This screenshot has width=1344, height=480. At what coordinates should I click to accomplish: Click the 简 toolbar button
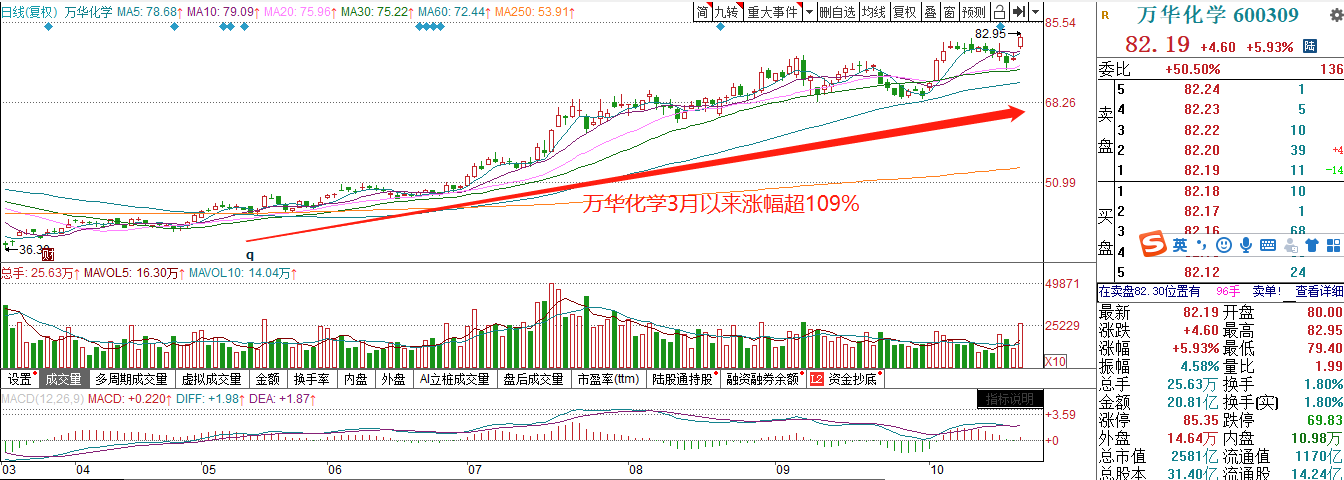pos(702,12)
